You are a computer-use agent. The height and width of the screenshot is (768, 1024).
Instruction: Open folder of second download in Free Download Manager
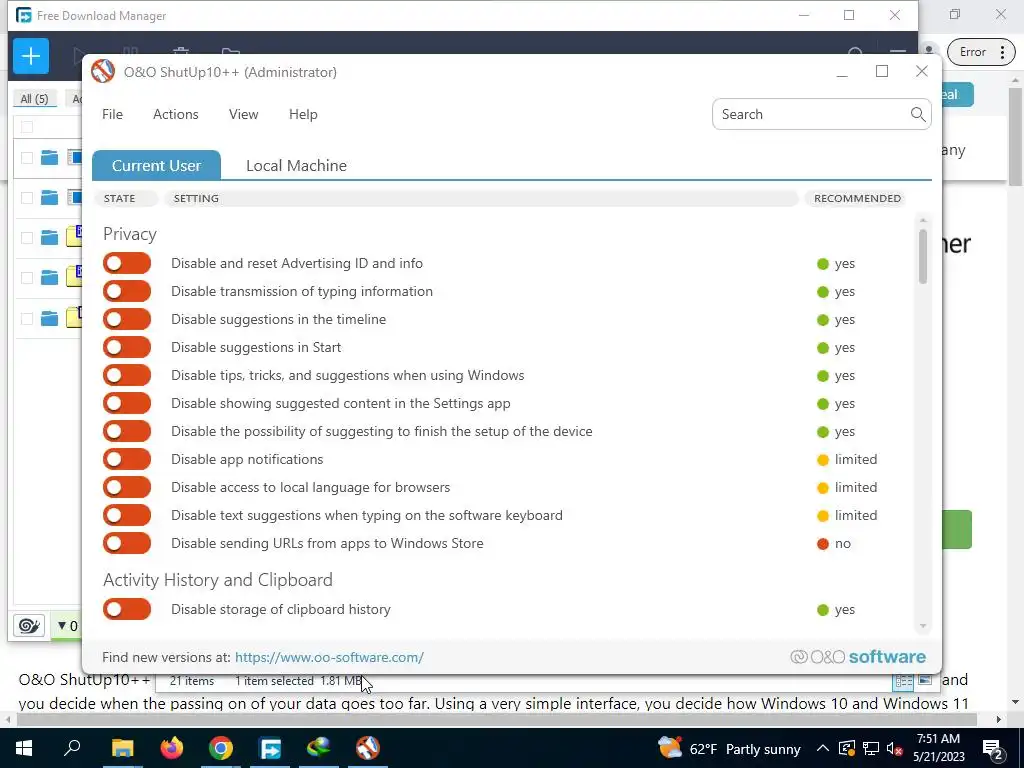point(50,198)
